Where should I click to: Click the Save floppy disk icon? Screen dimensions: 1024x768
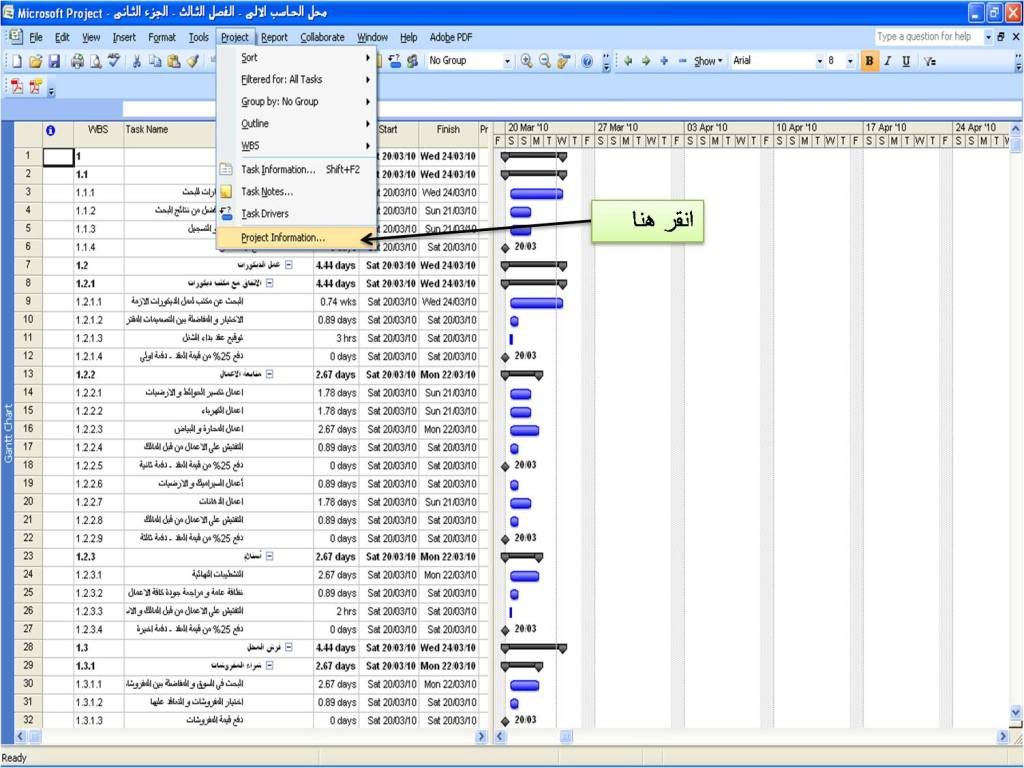[54, 61]
